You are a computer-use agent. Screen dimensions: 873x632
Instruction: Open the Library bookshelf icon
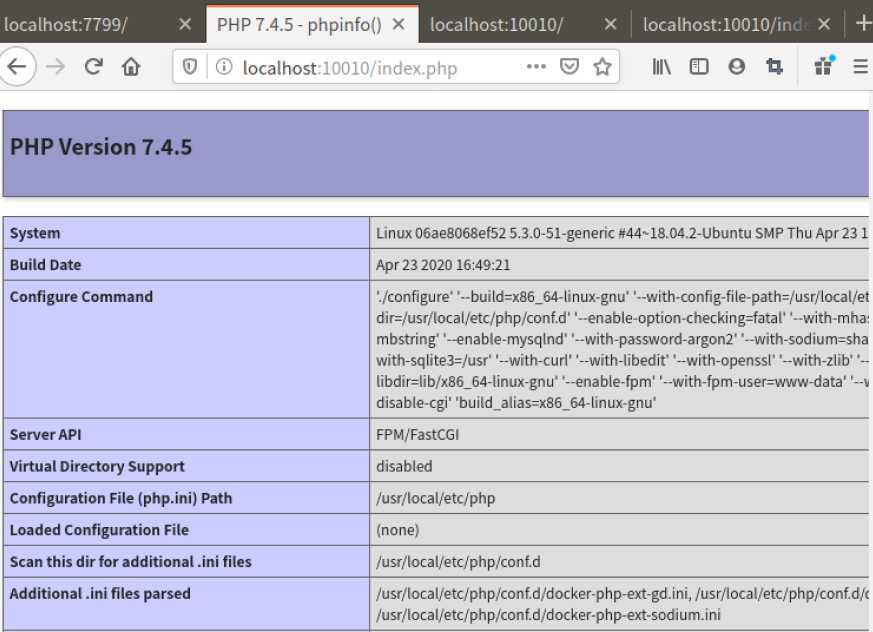[661, 67]
